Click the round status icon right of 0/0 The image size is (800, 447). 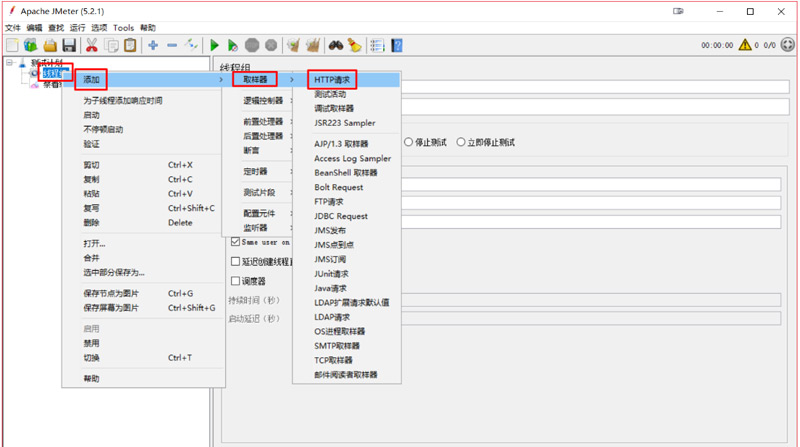point(788,45)
